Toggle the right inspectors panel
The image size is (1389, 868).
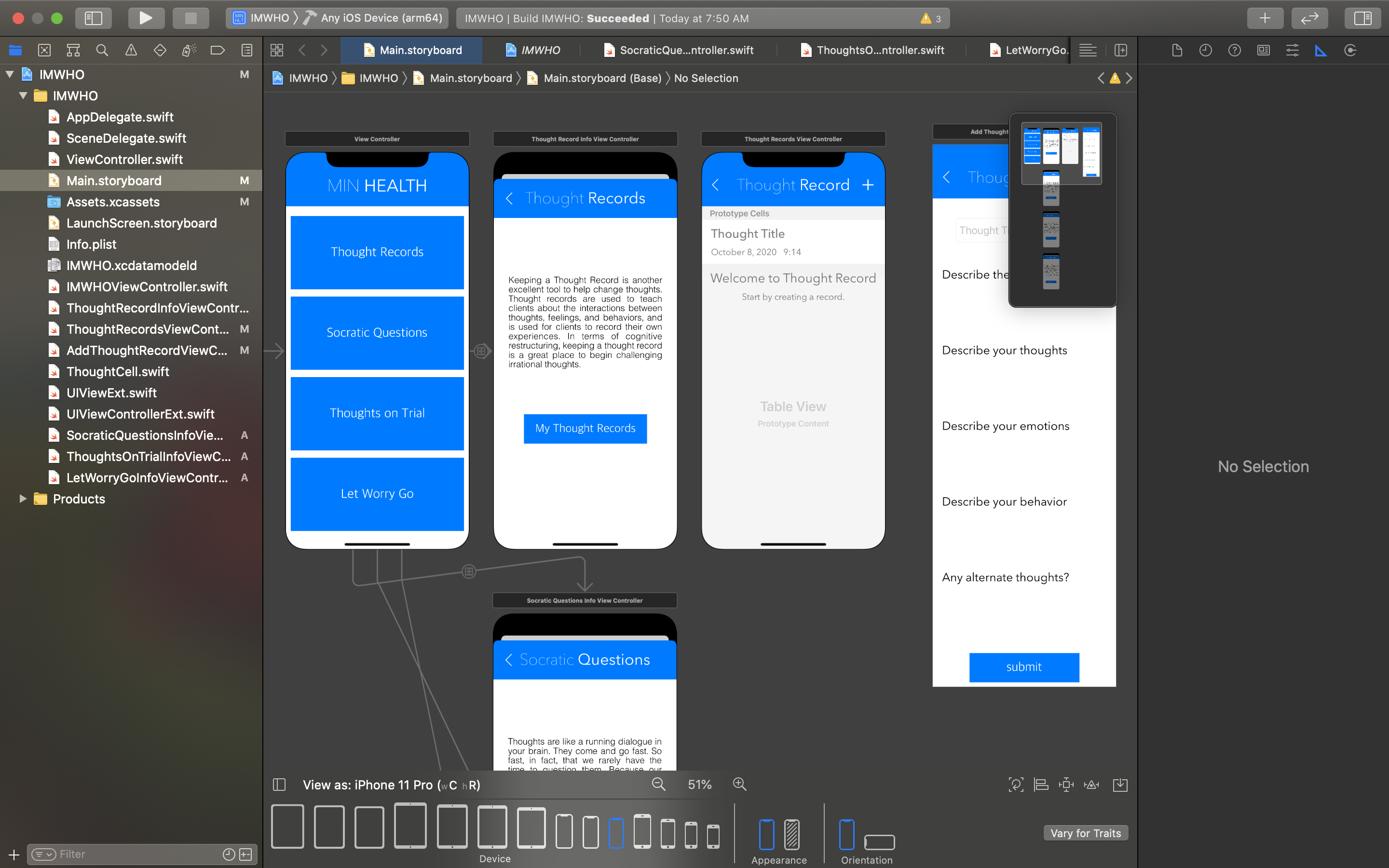(1362, 18)
